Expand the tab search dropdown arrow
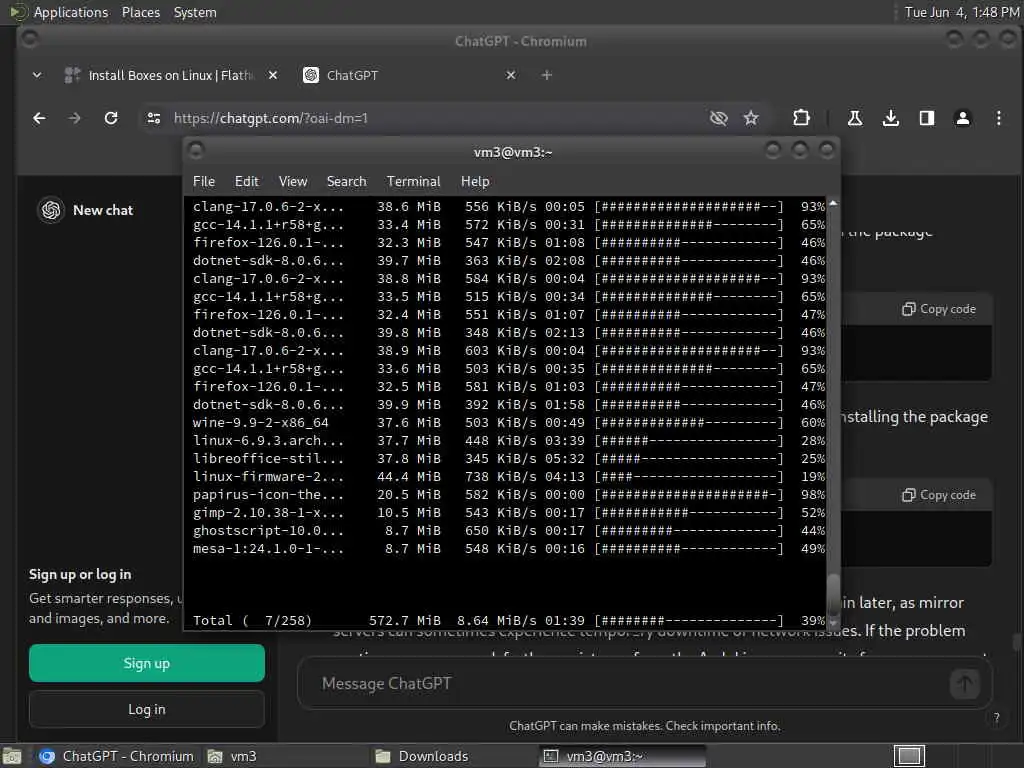Viewport: 1024px width, 768px height. (37, 75)
